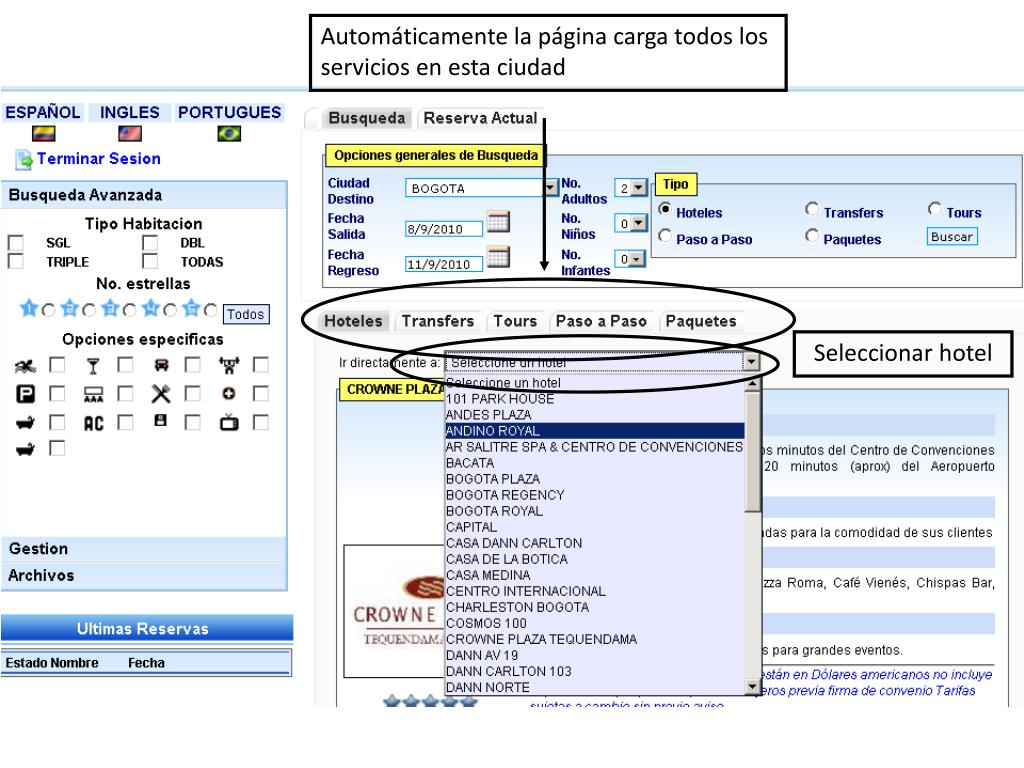Click the safe box amenity icon

pos(161,421)
